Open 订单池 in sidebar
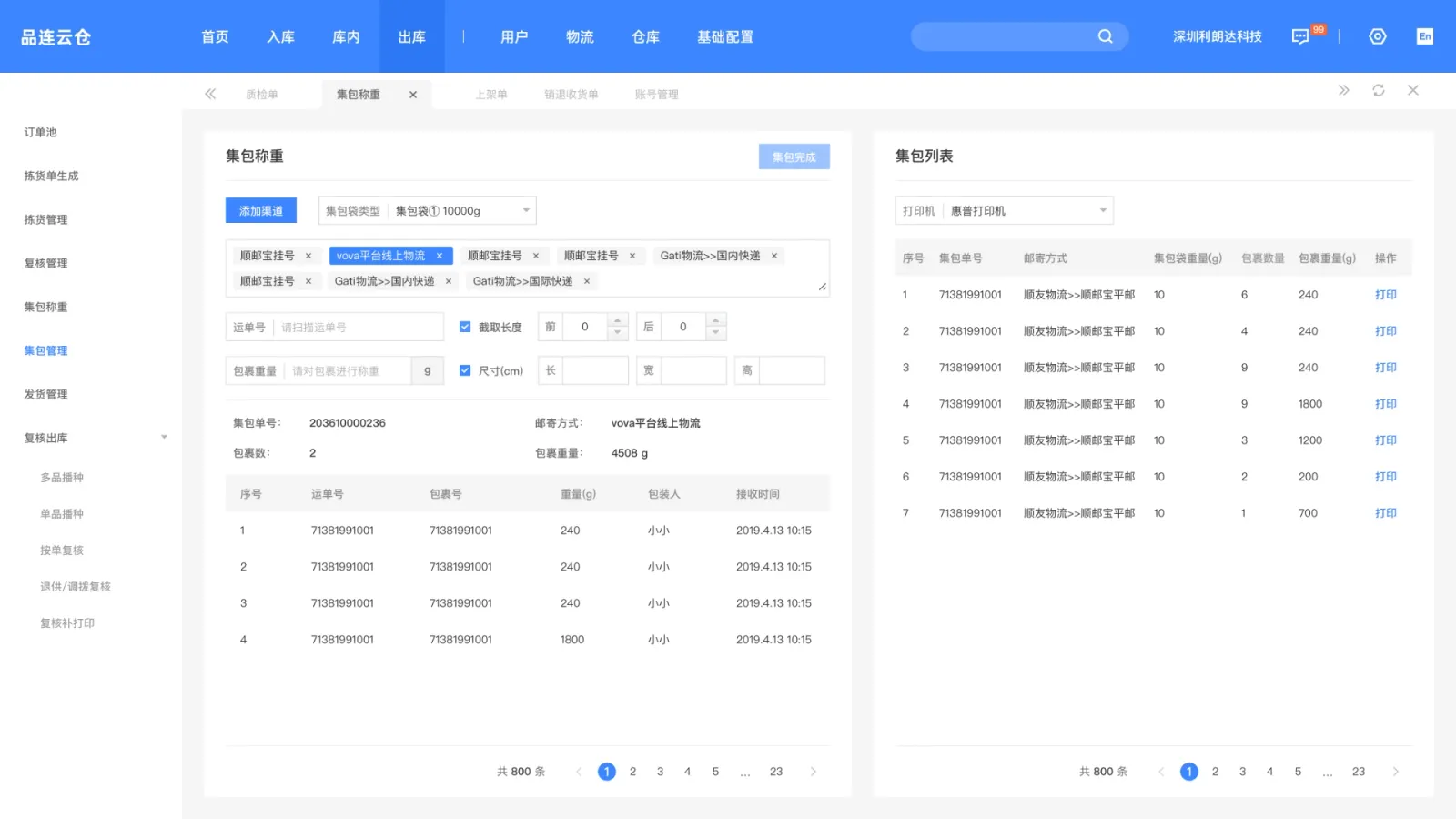The height and width of the screenshot is (819, 1456). coord(41,132)
